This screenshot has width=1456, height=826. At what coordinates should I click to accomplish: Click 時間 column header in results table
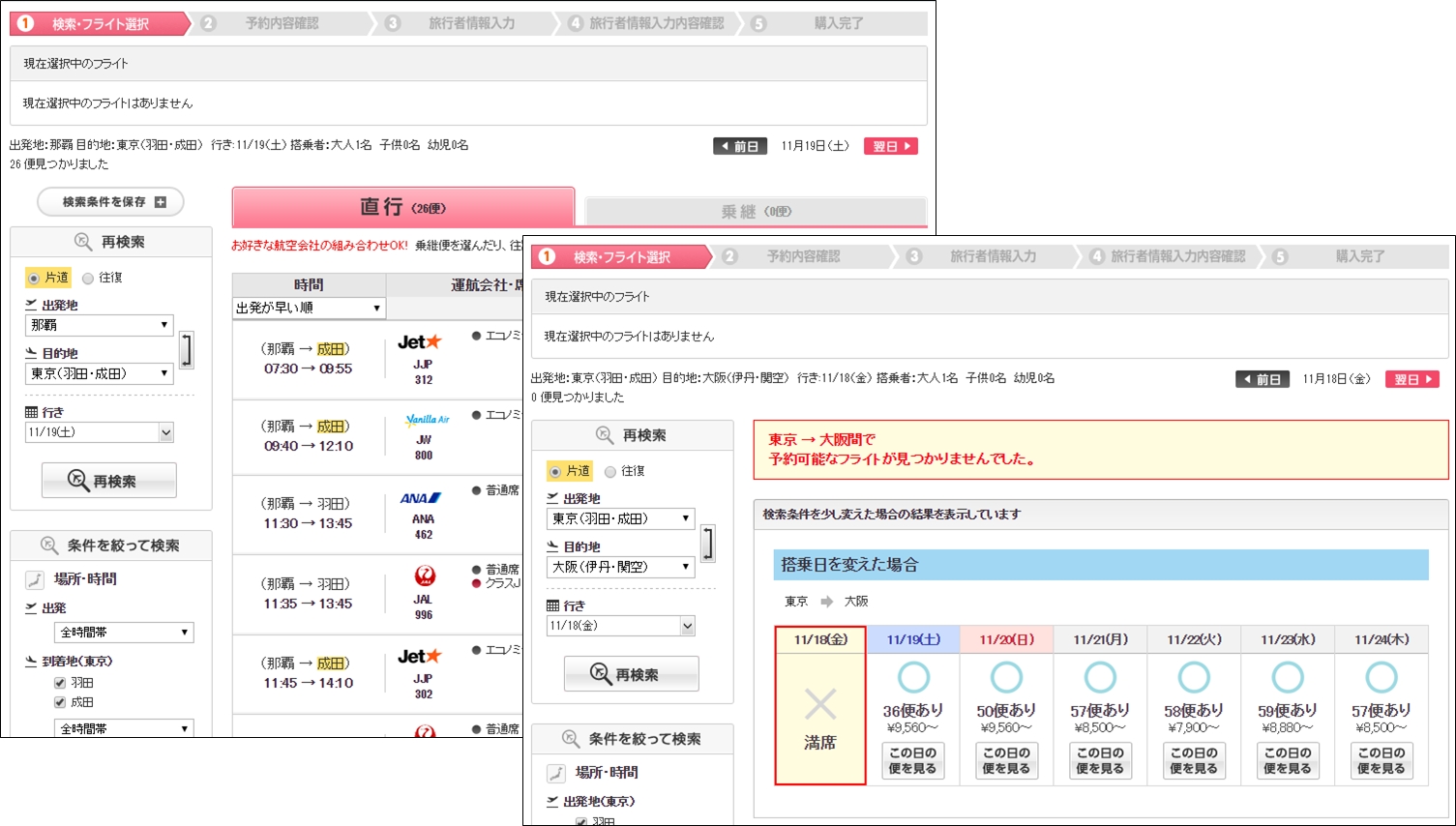pyautogui.click(x=309, y=284)
